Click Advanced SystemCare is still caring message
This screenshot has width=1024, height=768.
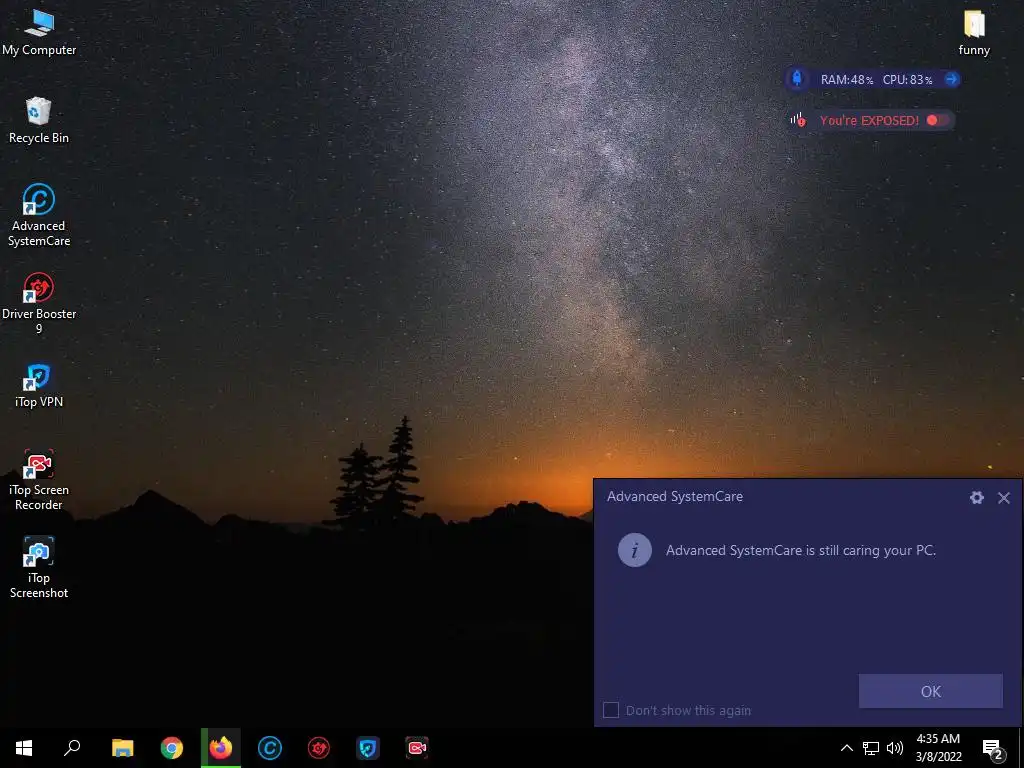[801, 550]
